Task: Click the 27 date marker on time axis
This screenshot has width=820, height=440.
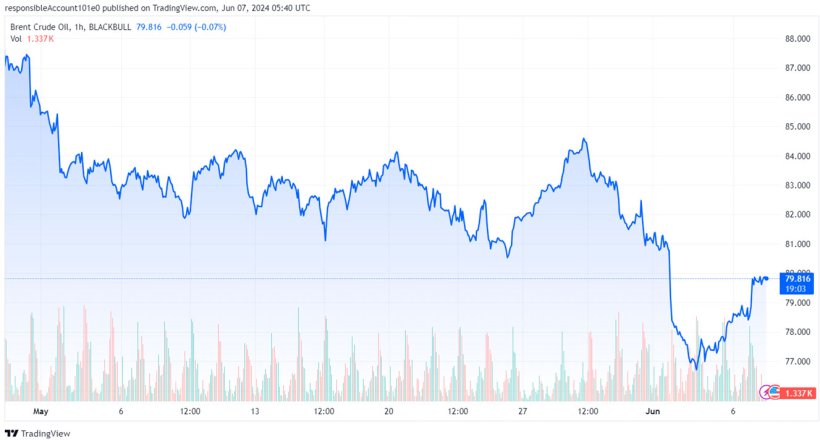Action: [521, 411]
